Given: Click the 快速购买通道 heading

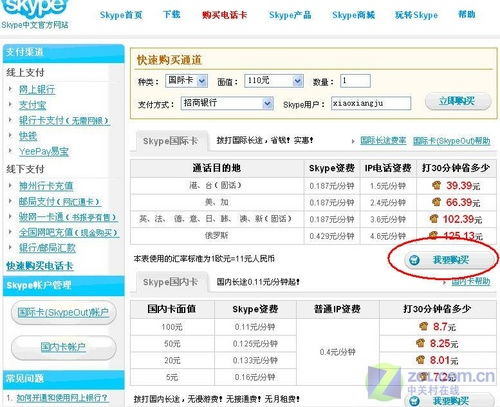Looking at the screenshot, I should pos(169,60).
